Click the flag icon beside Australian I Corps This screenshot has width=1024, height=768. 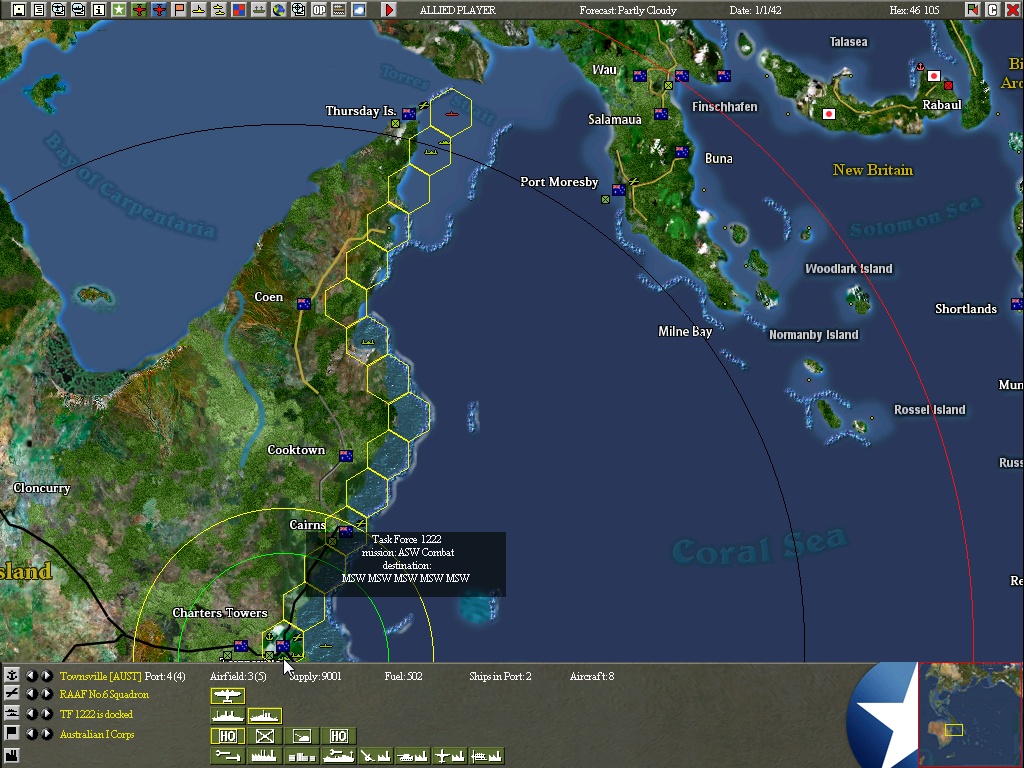pyautogui.click(x=11, y=733)
